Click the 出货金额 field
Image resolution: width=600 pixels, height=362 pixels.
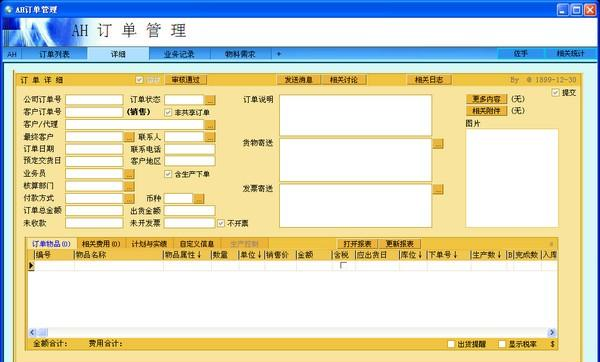(x=190, y=211)
